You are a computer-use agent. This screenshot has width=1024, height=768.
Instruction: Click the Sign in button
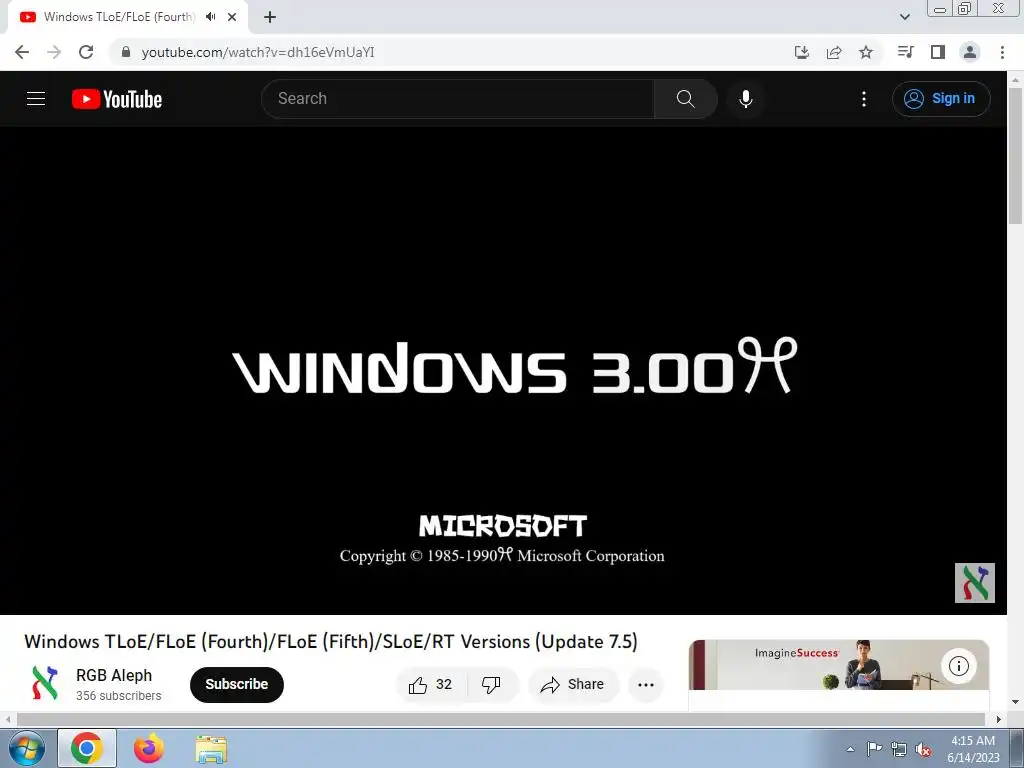coord(940,99)
